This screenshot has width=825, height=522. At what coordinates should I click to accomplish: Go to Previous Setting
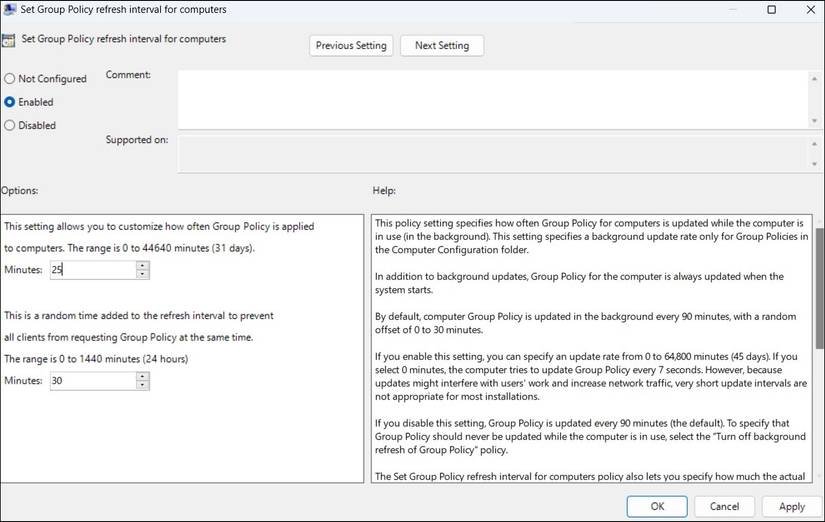tap(351, 46)
